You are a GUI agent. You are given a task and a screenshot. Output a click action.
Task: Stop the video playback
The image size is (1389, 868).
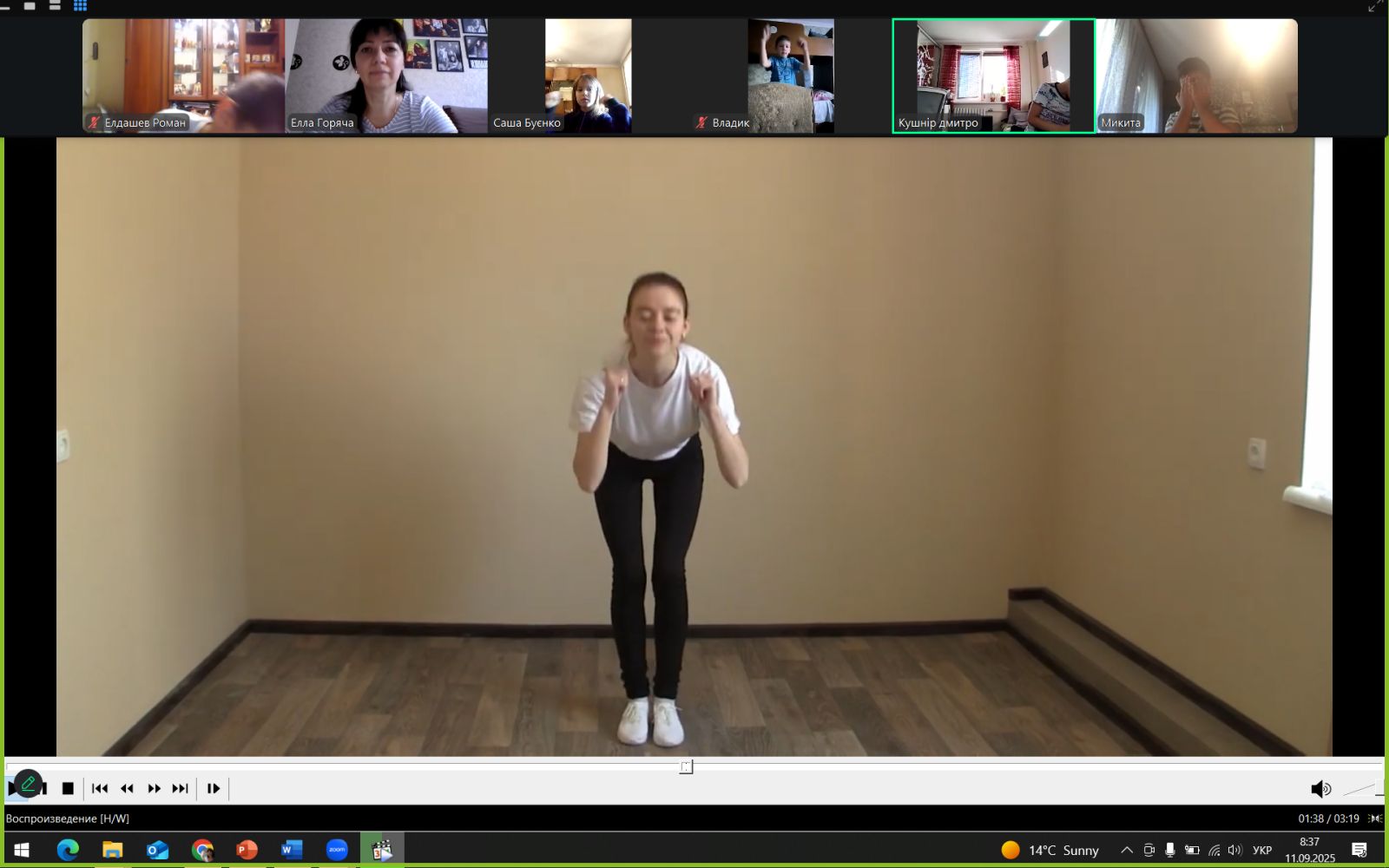click(68, 788)
